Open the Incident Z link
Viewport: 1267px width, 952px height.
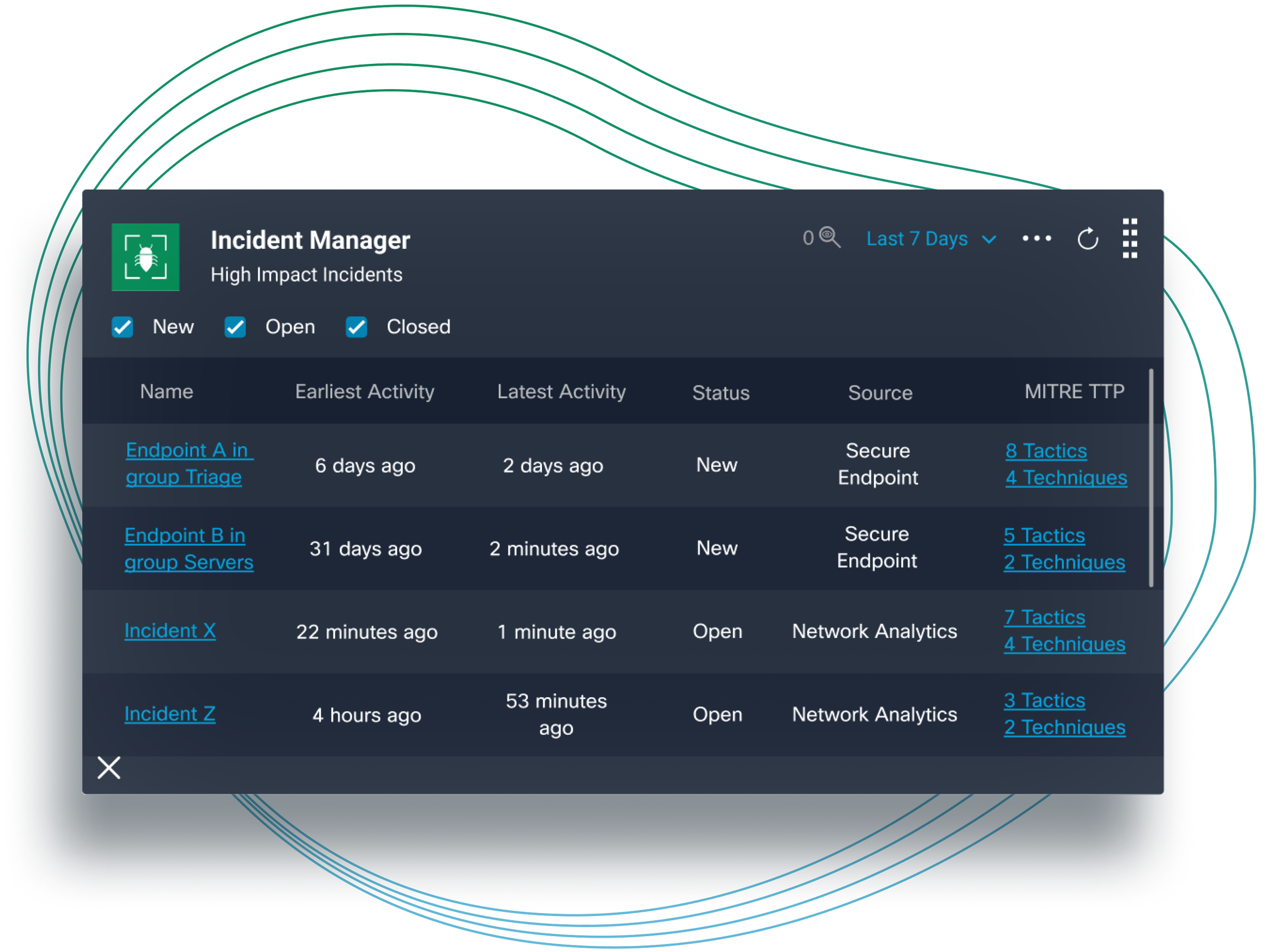[x=170, y=713]
